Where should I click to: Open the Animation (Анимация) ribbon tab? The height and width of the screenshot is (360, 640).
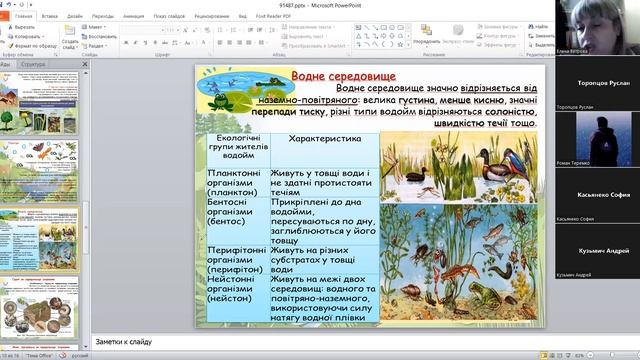pos(133,16)
